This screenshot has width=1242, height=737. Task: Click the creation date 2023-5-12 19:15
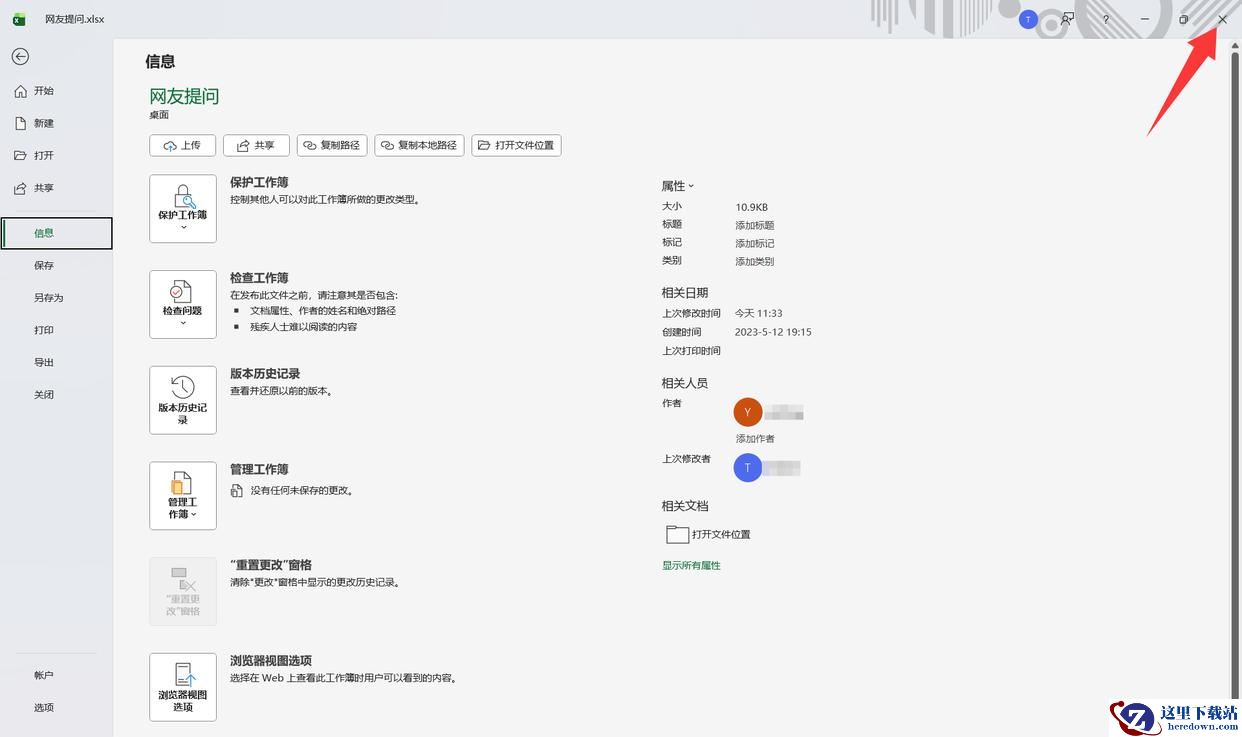pyautogui.click(x=773, y=332)
